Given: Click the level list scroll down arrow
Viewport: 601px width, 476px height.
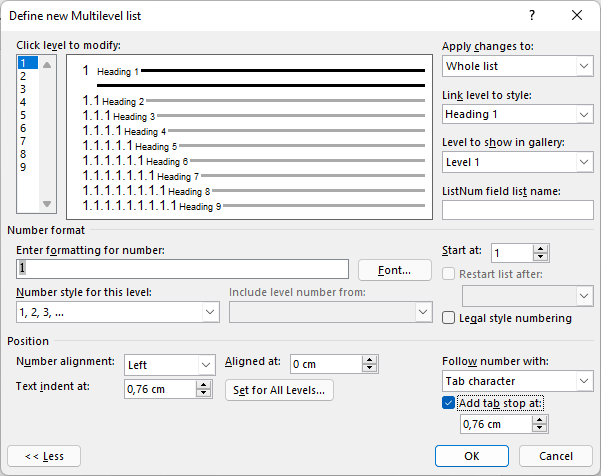Looking at the screenshot, I should 47,204.
